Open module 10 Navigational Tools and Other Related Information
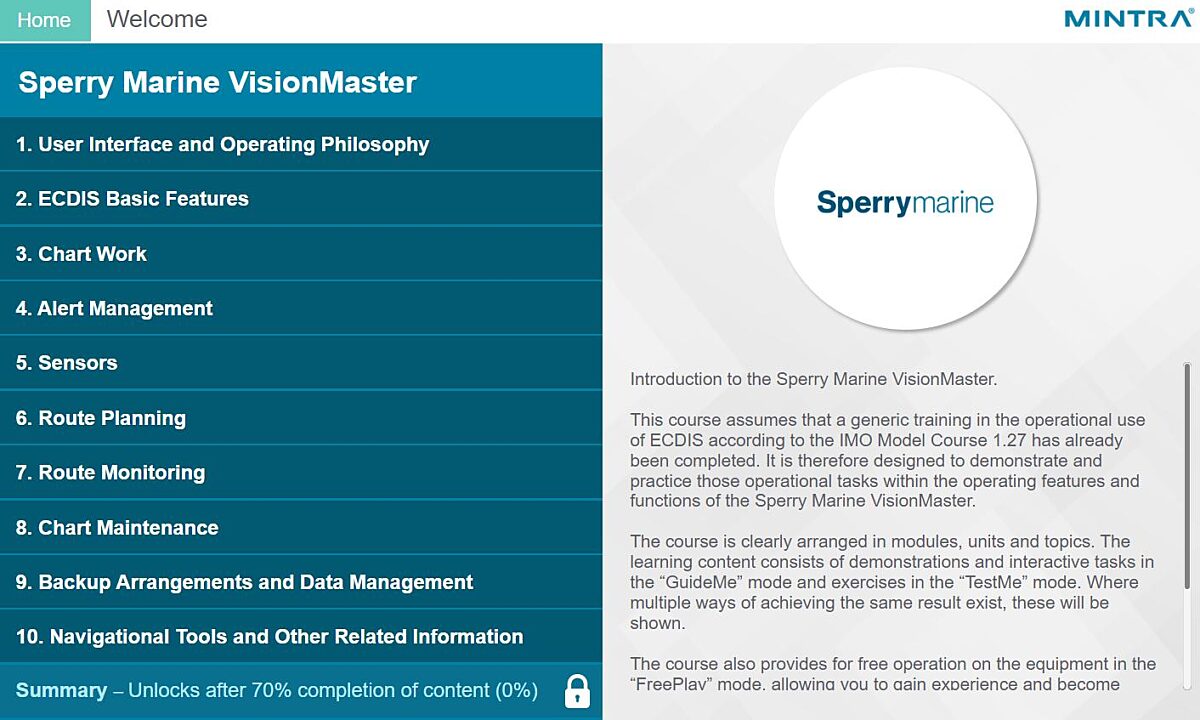Viewport: 1200px width, 720px height. click(301, 637)
